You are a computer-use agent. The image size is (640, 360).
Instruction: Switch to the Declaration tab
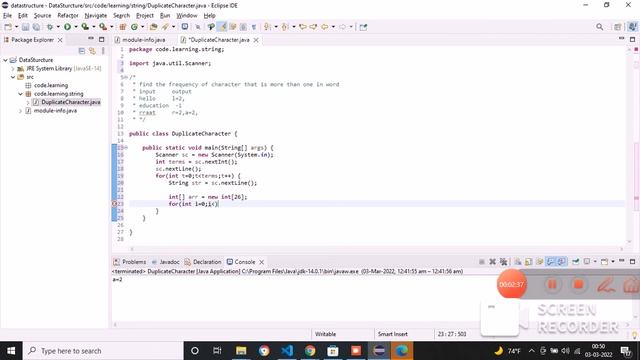pyautogui.click(x=203, y=262)
